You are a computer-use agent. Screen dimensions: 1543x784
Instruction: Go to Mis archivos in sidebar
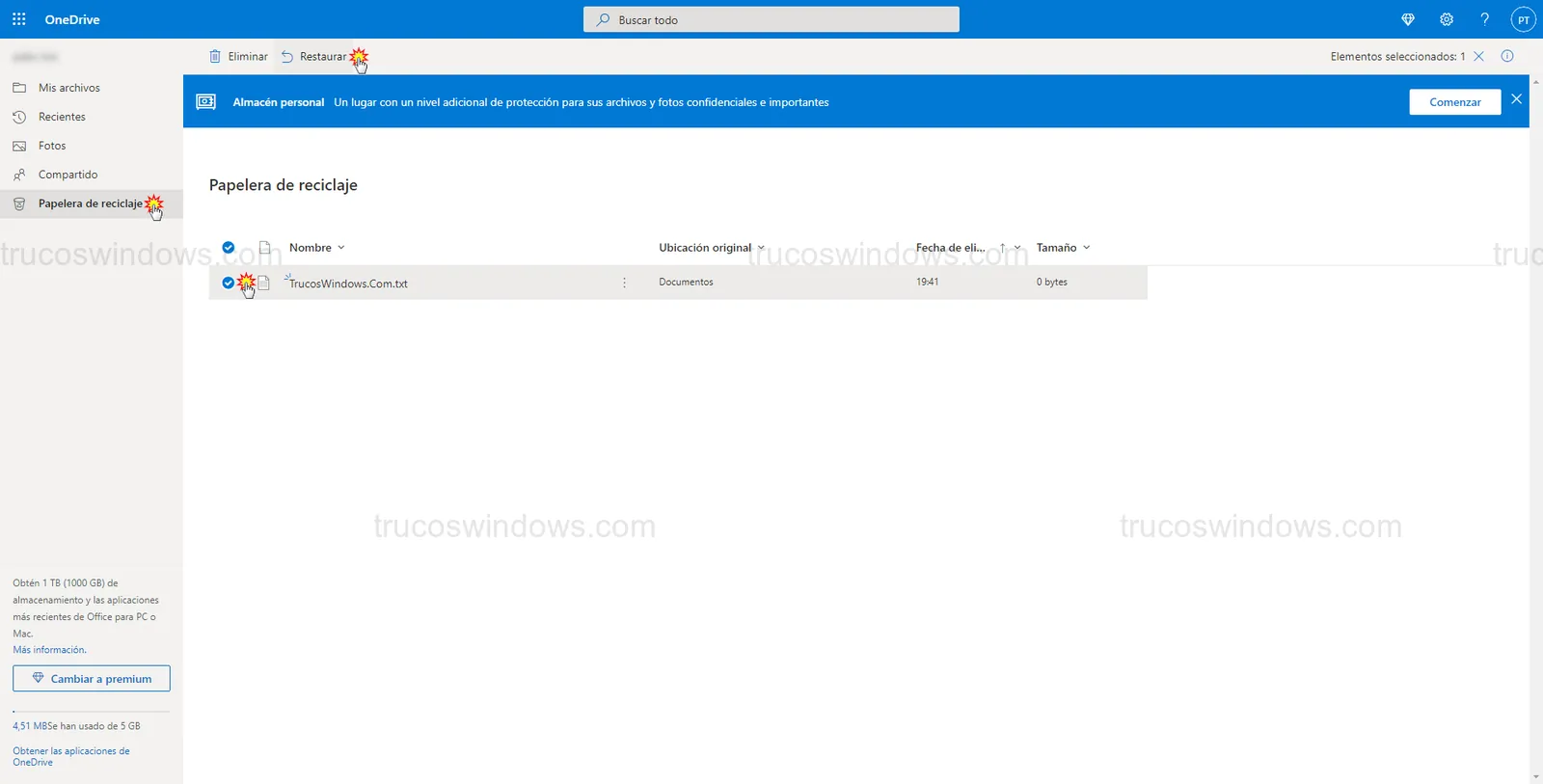[x=68, y=88]
